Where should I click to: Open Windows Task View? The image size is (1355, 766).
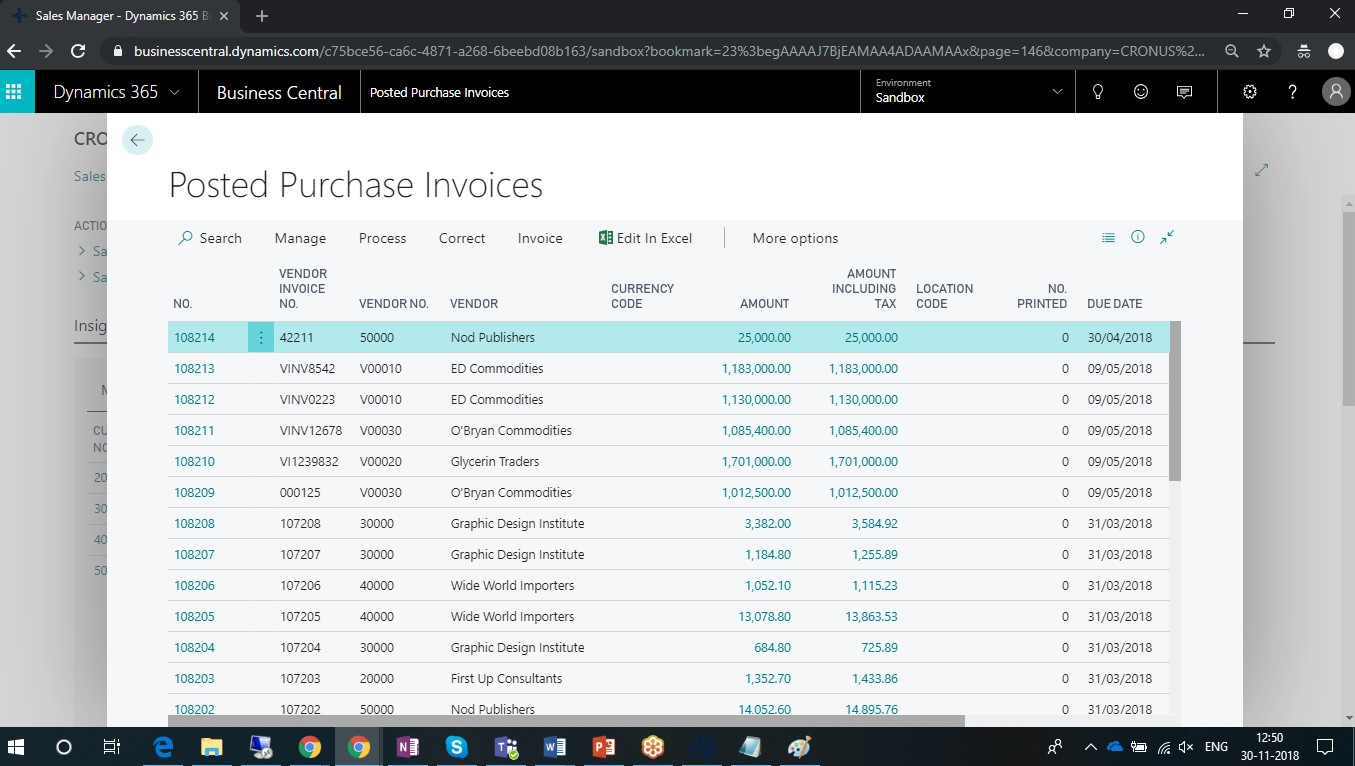pyautogui.click(x=112, y=747)
